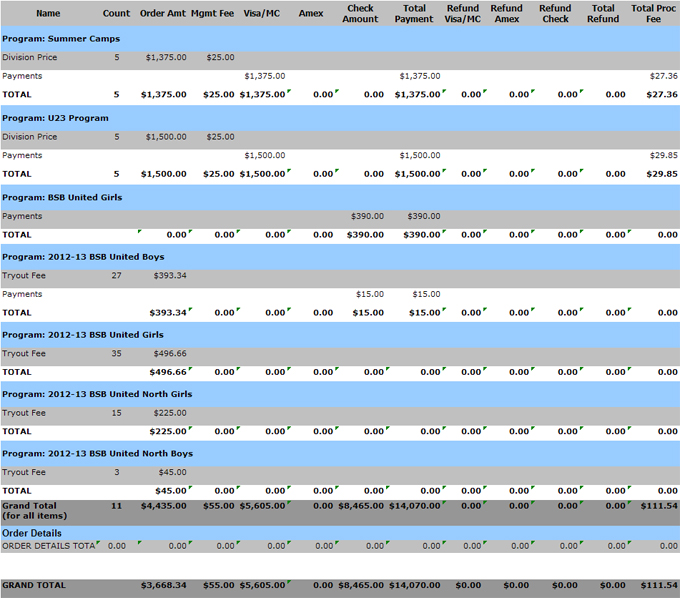Click Summer Camps payment $1,375.00 Visa/MC cell
The width and height of the screenshot is (680, 598).
265,76
